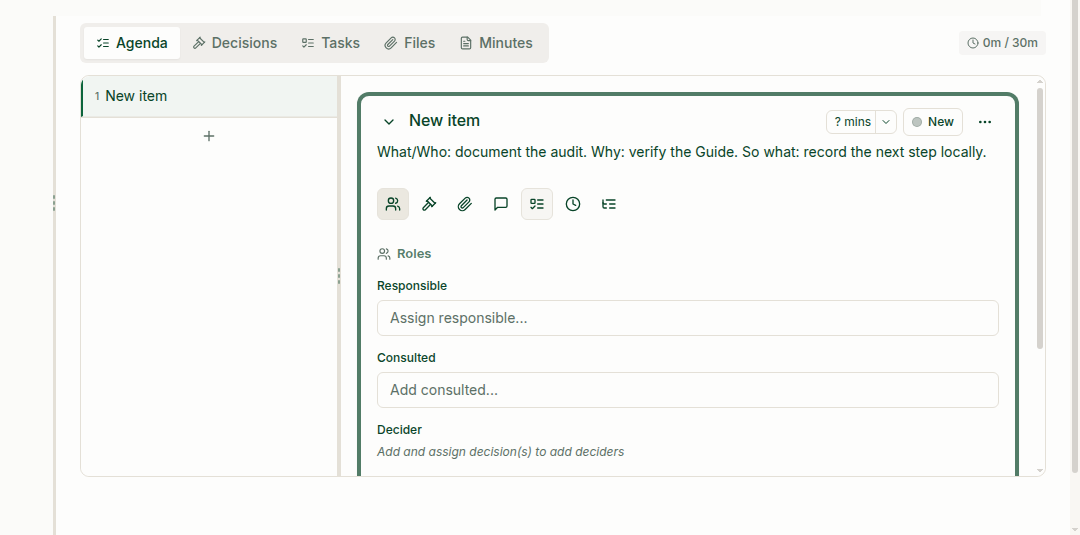This screenshot has width=1080, height=535.
Task: Click the 'Assign responsible...' field
Action: pyautogui.click(x=687, y=318)
